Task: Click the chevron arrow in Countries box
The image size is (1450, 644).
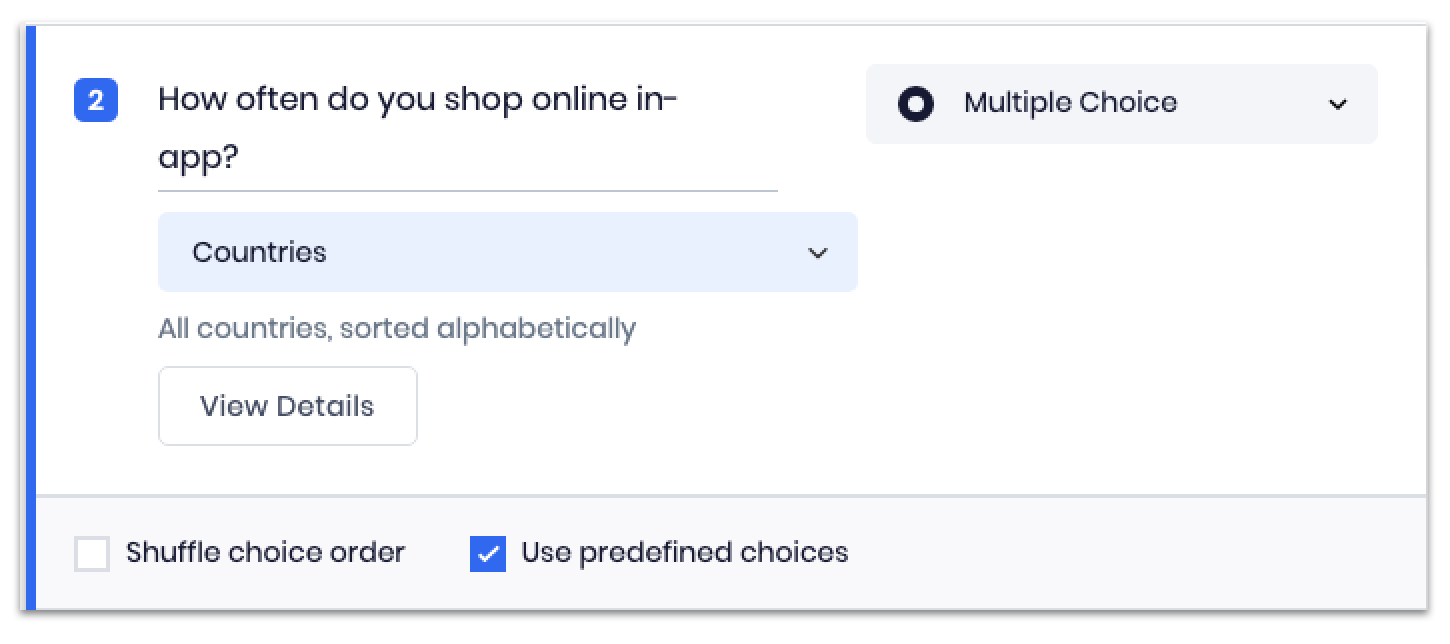Action: [x=817, y=253]
